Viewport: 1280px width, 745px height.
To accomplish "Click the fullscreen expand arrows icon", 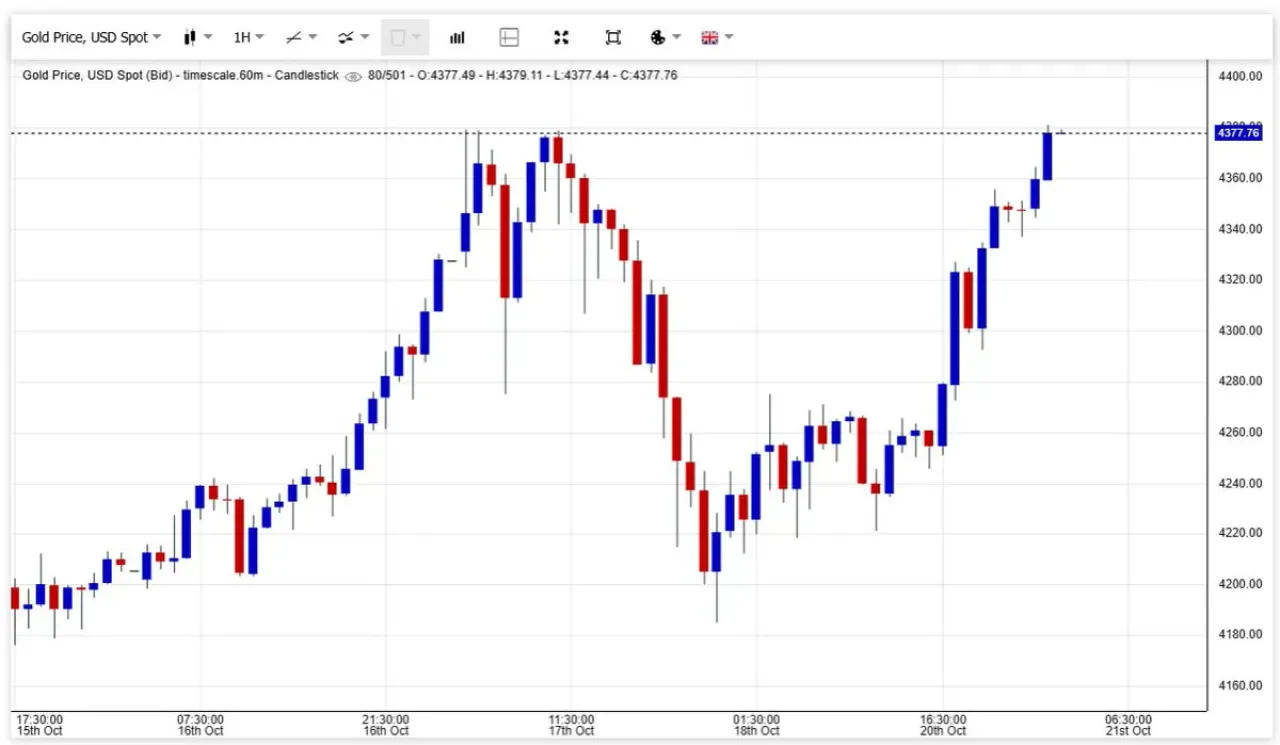I will [x=561, y=38].
